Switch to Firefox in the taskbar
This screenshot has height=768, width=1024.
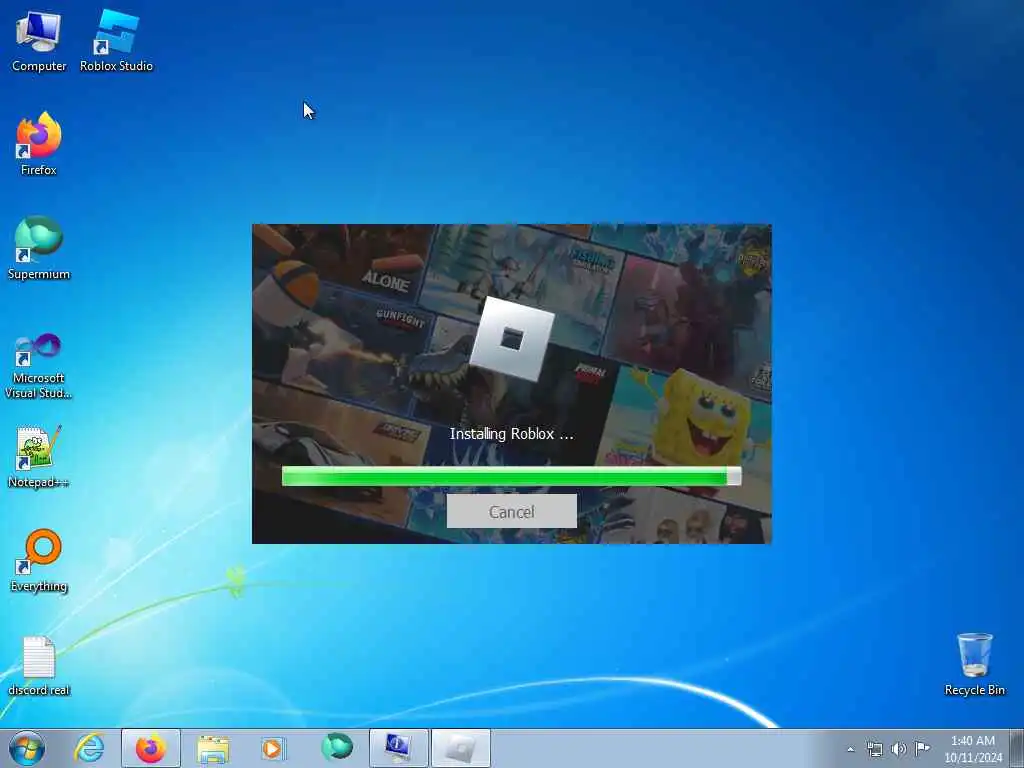[151, 748]
